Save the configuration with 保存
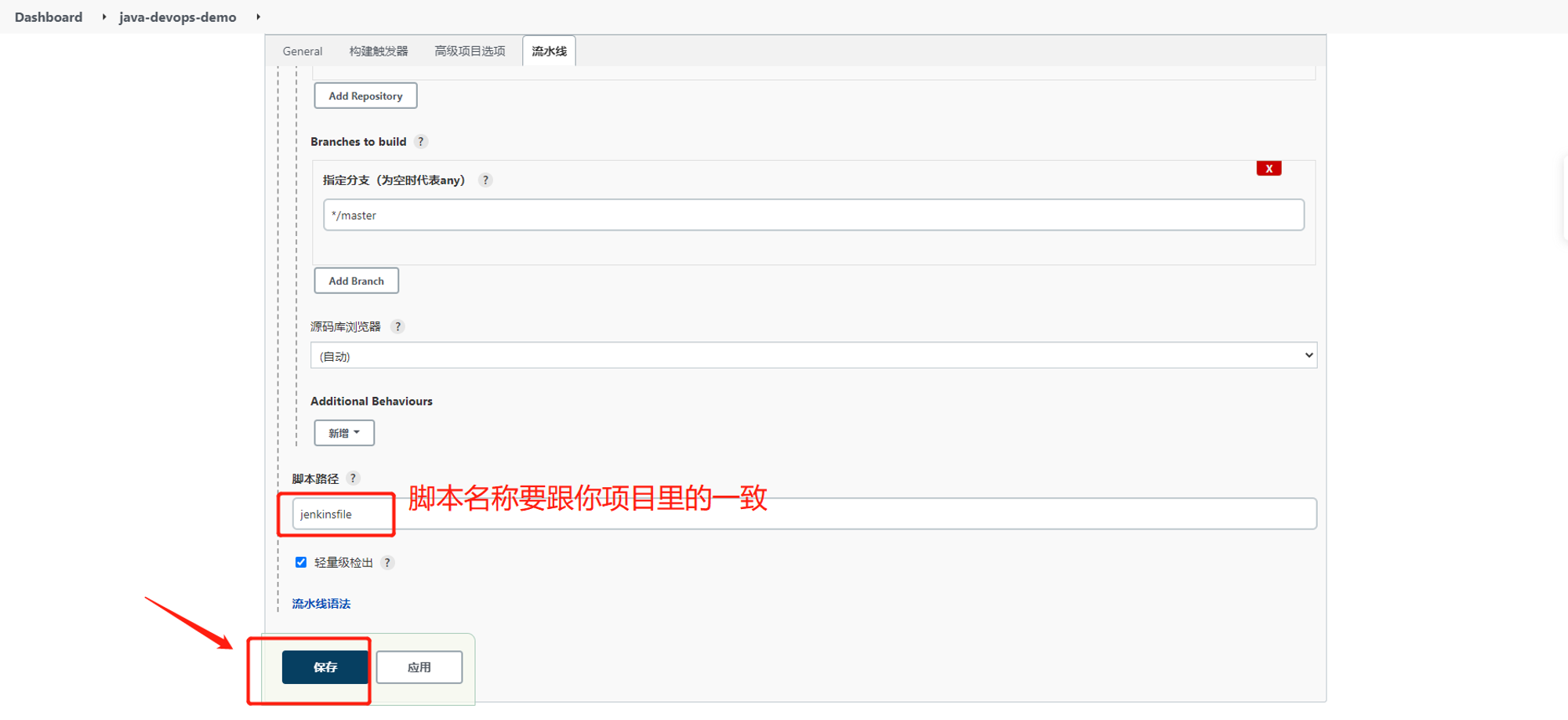 click(325, 667)
